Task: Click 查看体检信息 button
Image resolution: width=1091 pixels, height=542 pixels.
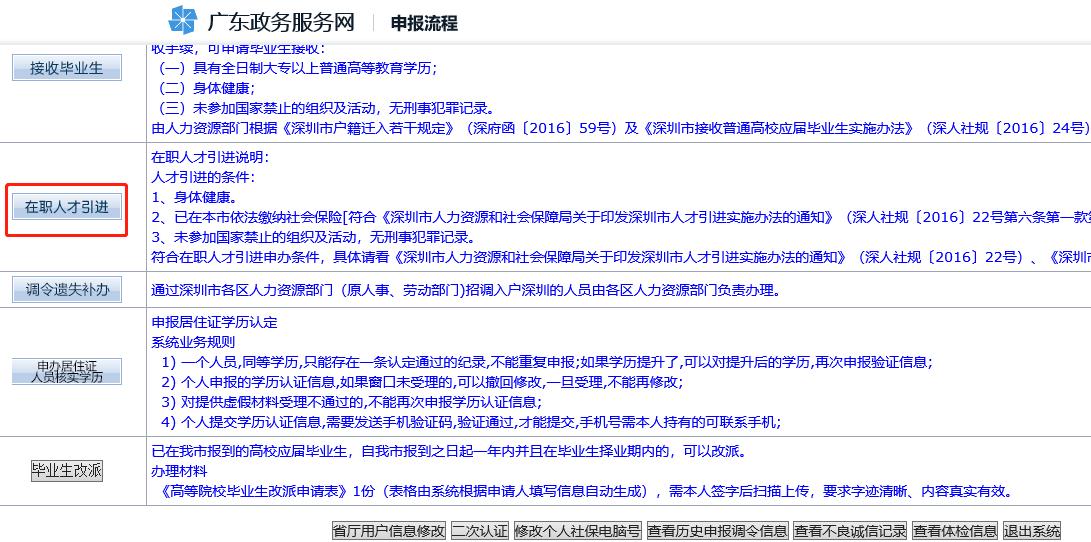Action: coord(955,532)
